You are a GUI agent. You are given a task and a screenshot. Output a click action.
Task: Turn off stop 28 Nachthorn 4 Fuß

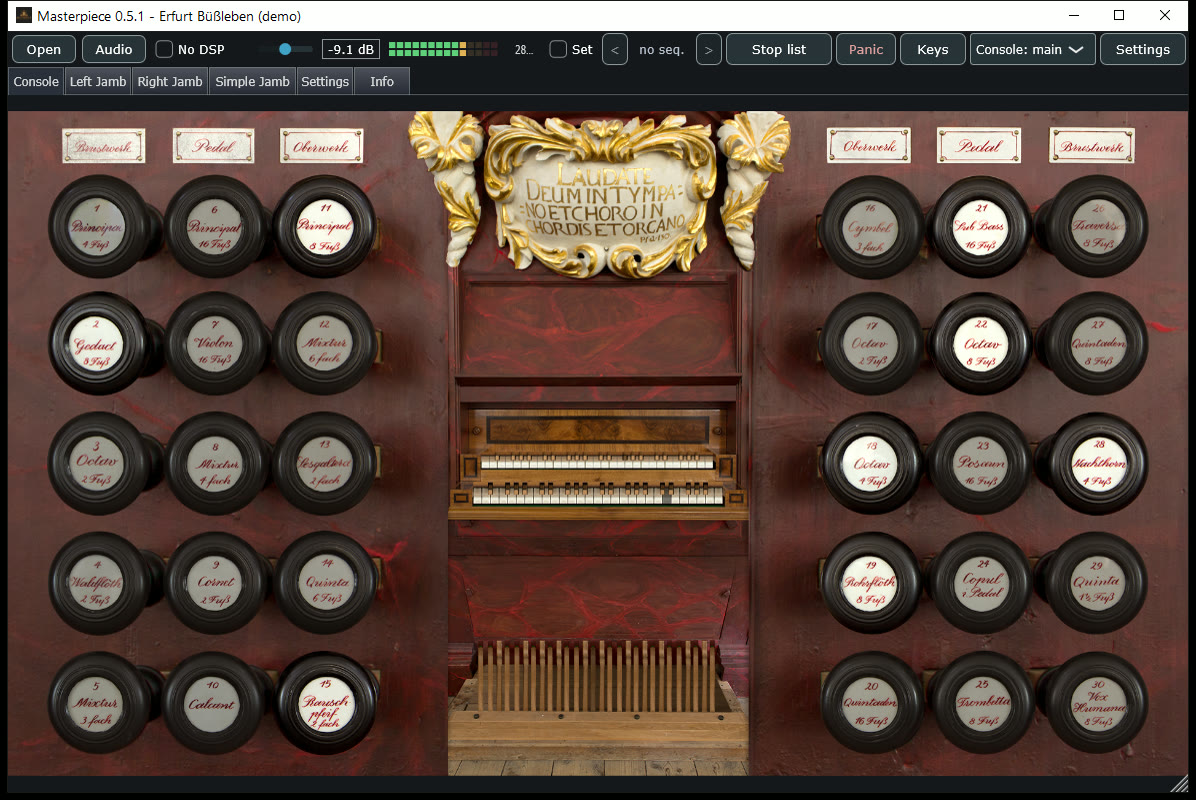pyautogui.click(x=1098, y=464)
